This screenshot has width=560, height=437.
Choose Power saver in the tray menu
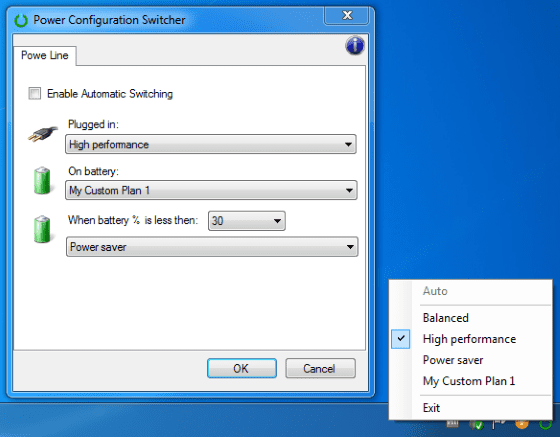[453, 360]
